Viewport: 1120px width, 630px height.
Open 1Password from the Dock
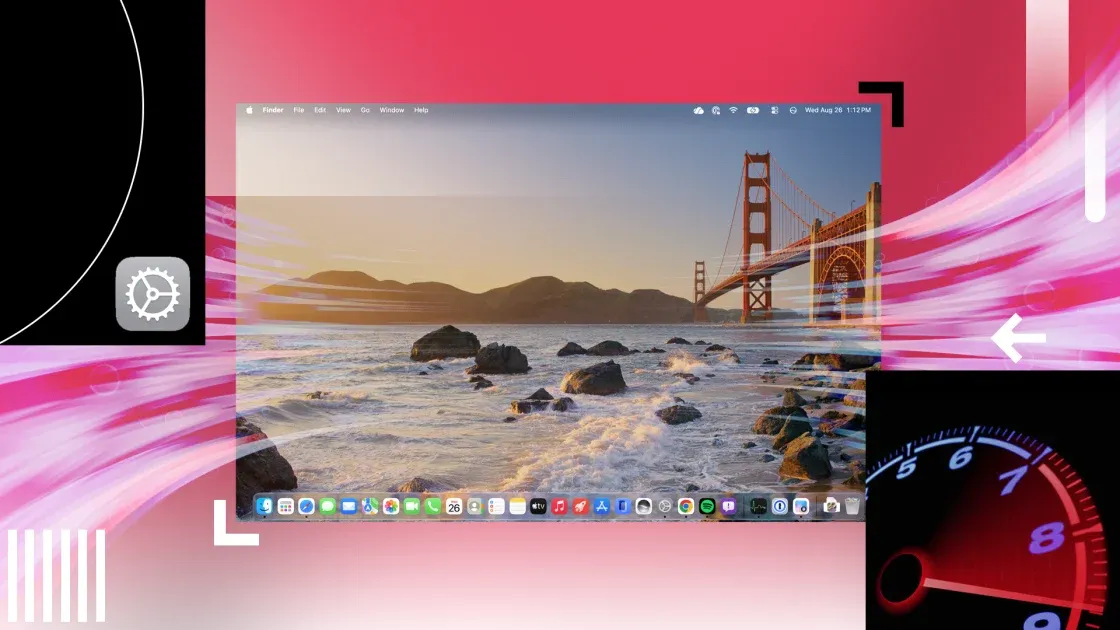[779, 506]
